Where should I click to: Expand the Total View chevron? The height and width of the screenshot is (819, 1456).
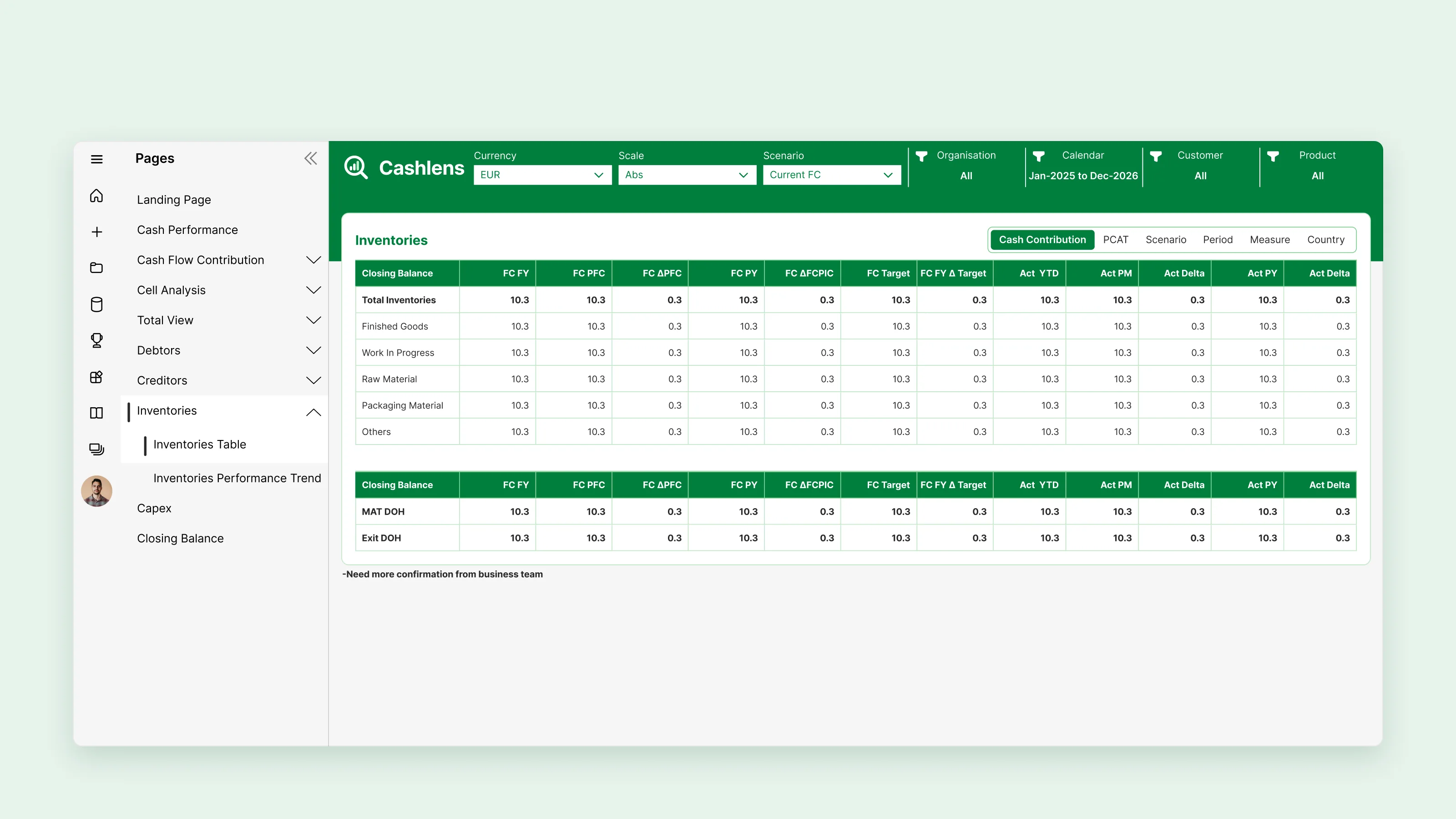click(x=313, y=320)
